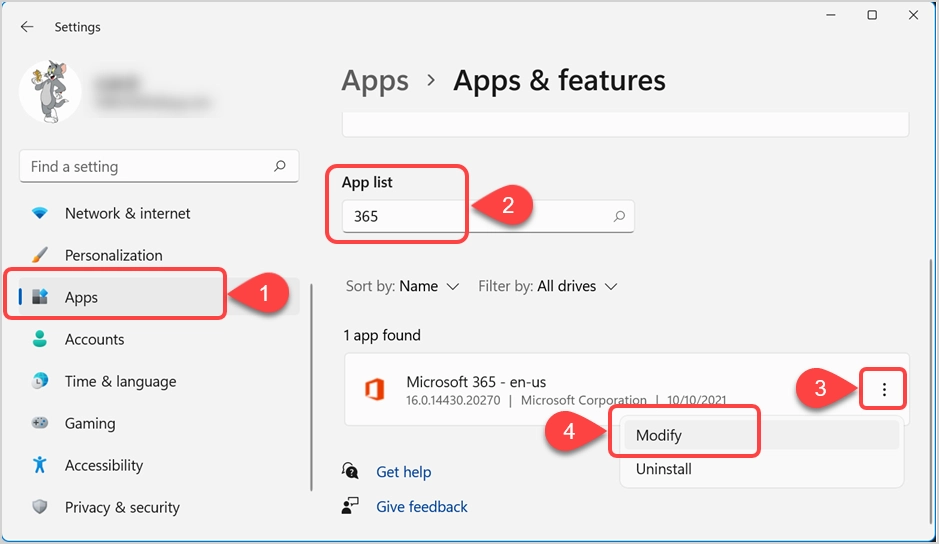Screen dimensions: 939x544
Task: Click the right-side page scrollbar
Action: pyautogui.click(x=930, y=389)
